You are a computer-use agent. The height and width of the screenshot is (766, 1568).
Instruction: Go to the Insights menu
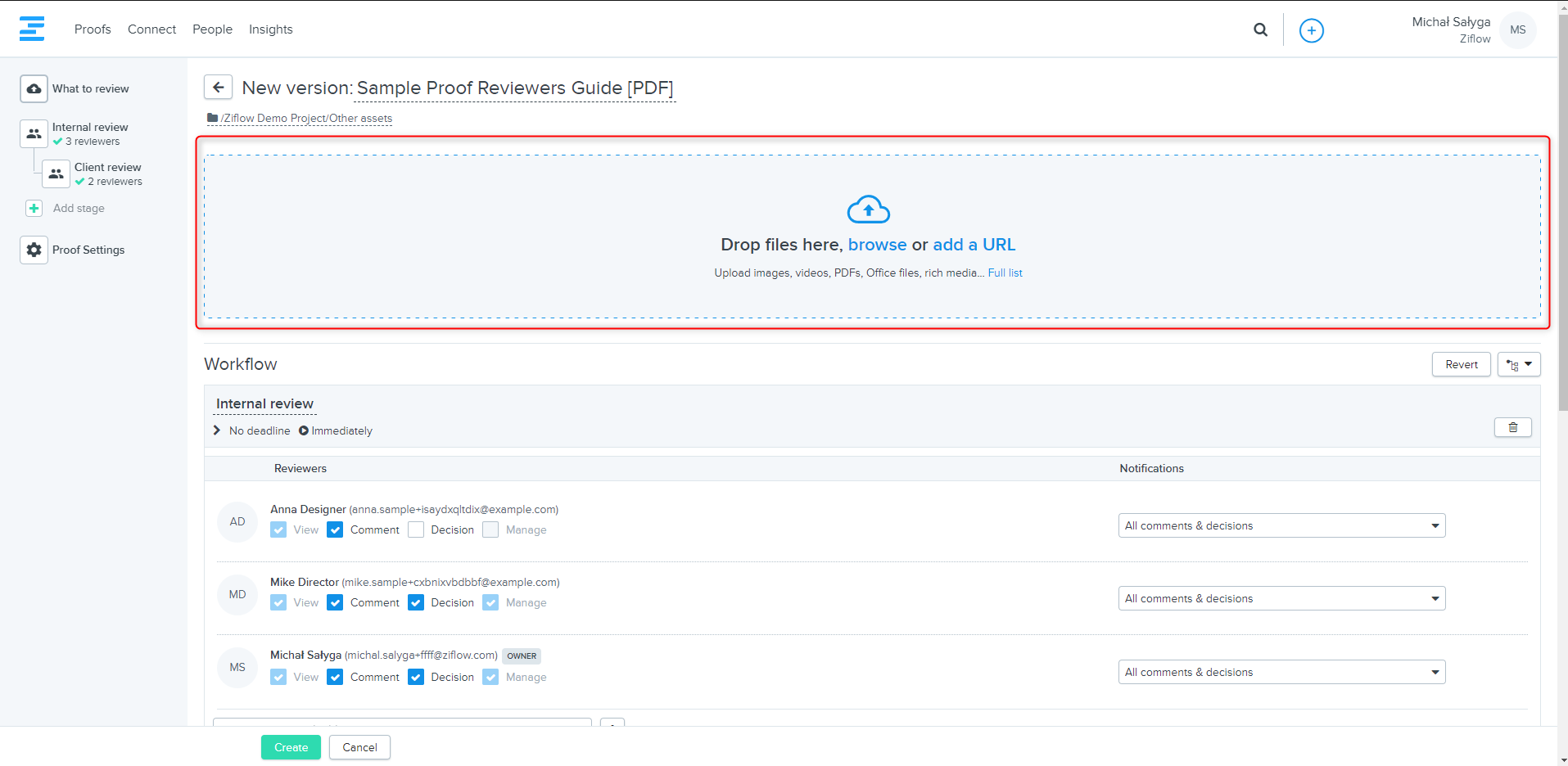[270, 29]
